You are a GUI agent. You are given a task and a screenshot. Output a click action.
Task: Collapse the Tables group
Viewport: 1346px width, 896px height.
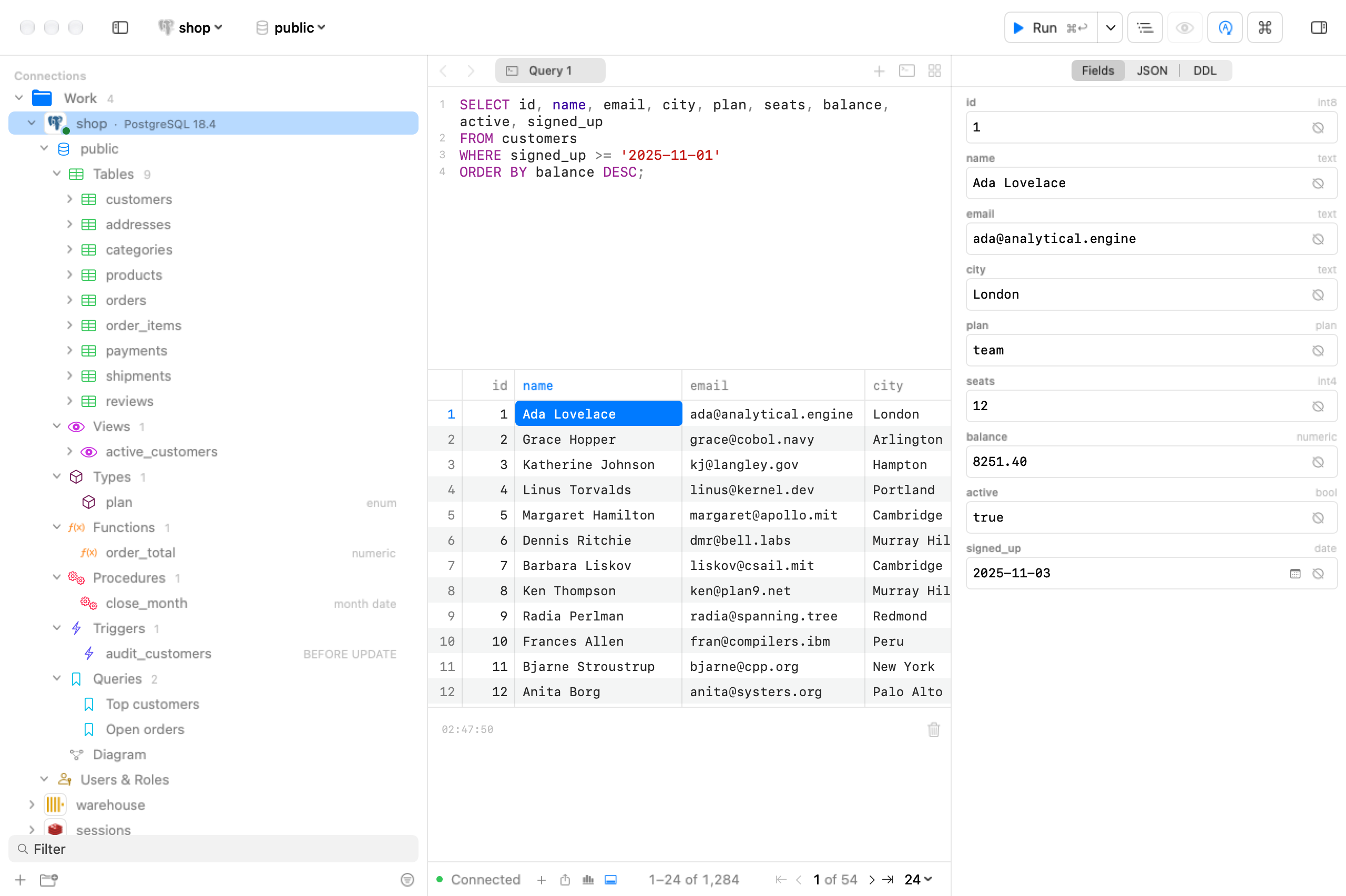click(57, 173)
